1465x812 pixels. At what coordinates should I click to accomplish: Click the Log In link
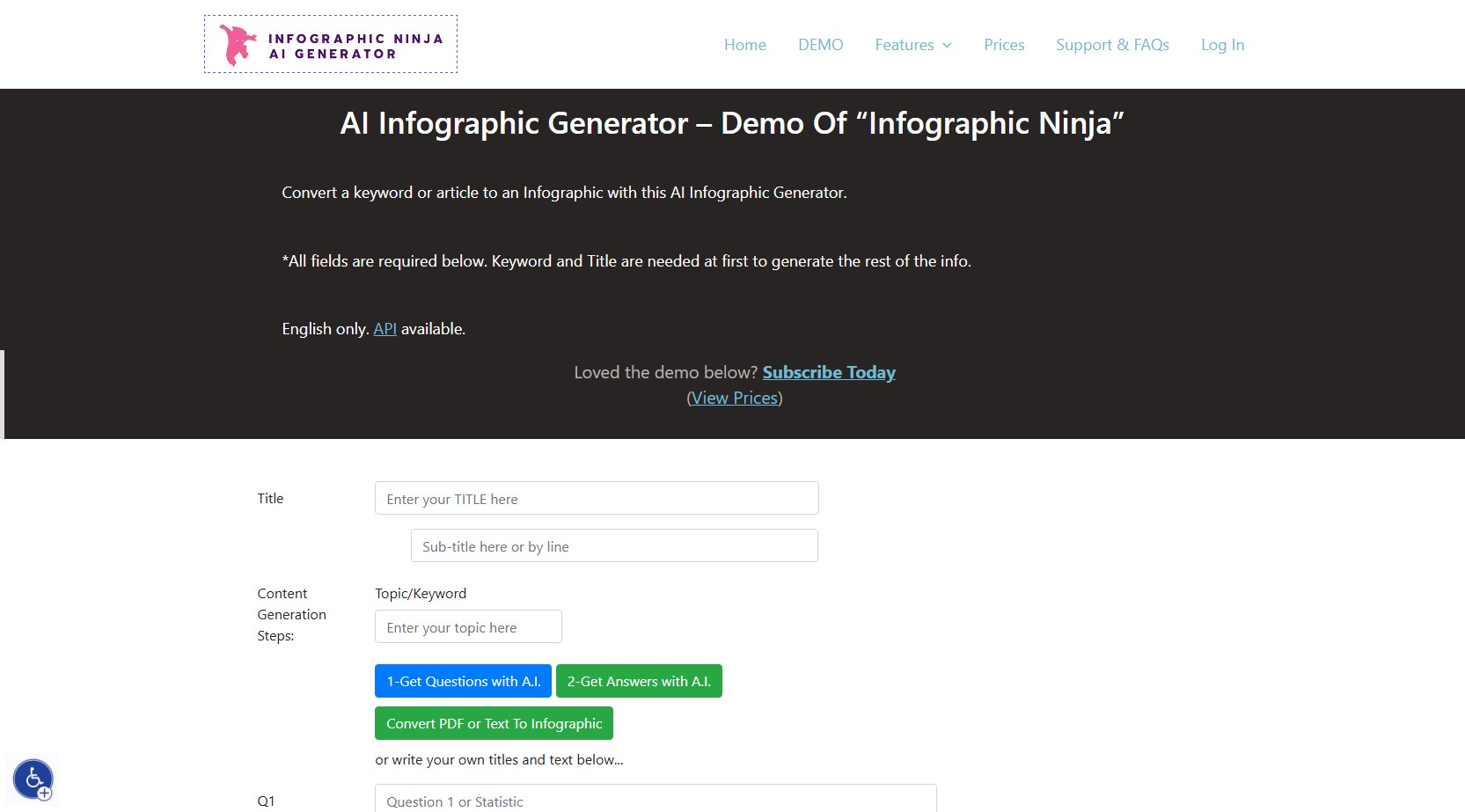(x=1222, y=45)
